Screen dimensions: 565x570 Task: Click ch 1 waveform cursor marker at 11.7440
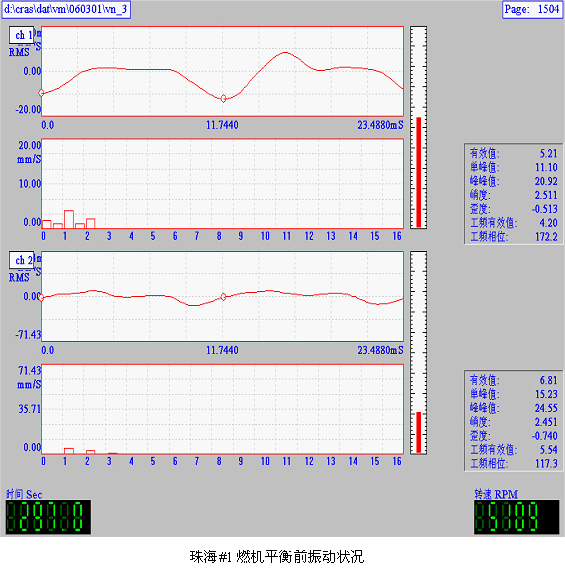(223, 99)
